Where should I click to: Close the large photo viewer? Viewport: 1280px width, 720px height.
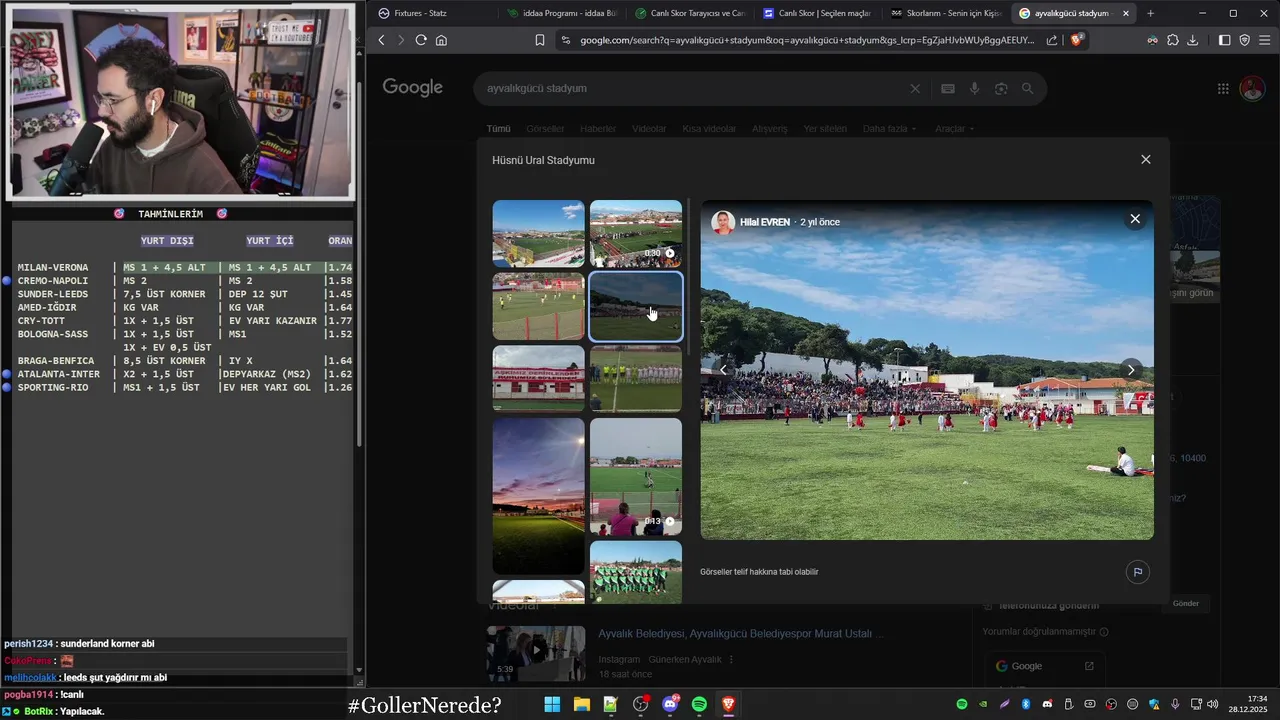click(1135, 219)
